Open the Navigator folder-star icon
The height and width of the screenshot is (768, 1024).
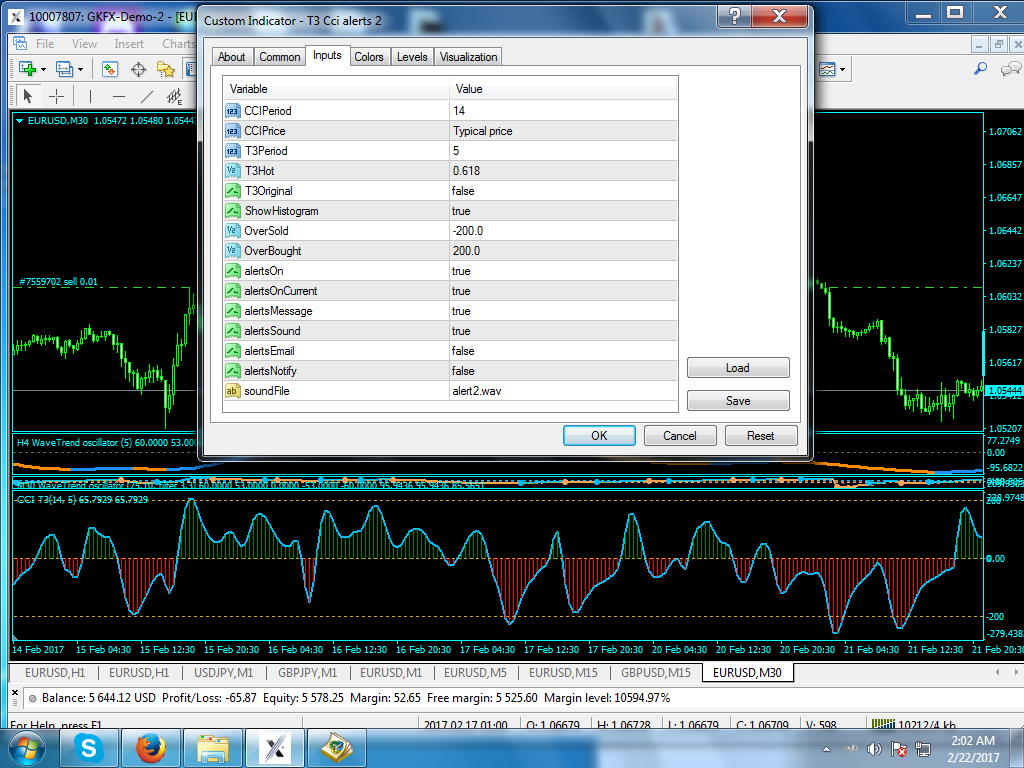point(166,69)
